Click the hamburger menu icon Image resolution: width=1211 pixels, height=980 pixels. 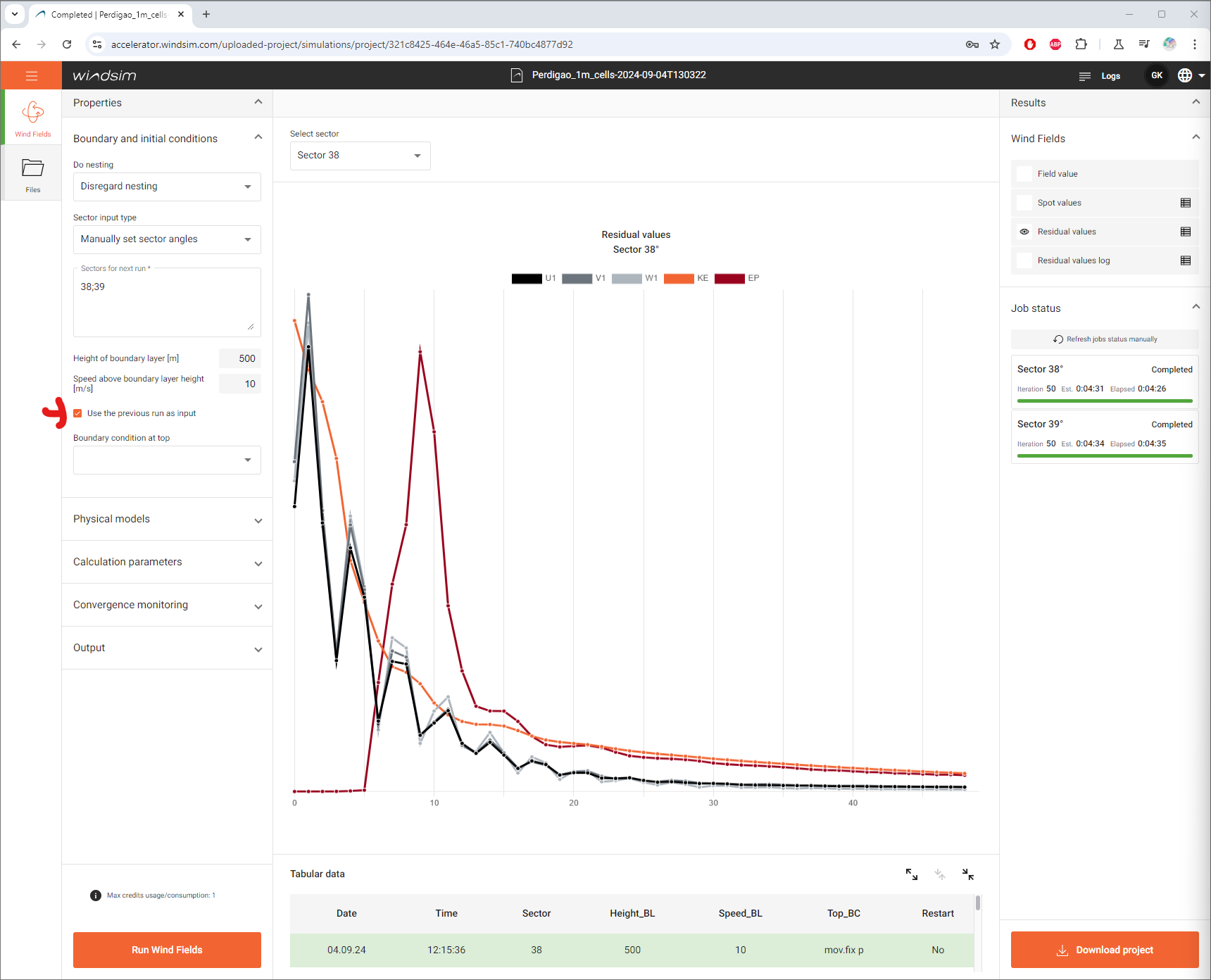(32, 76)
